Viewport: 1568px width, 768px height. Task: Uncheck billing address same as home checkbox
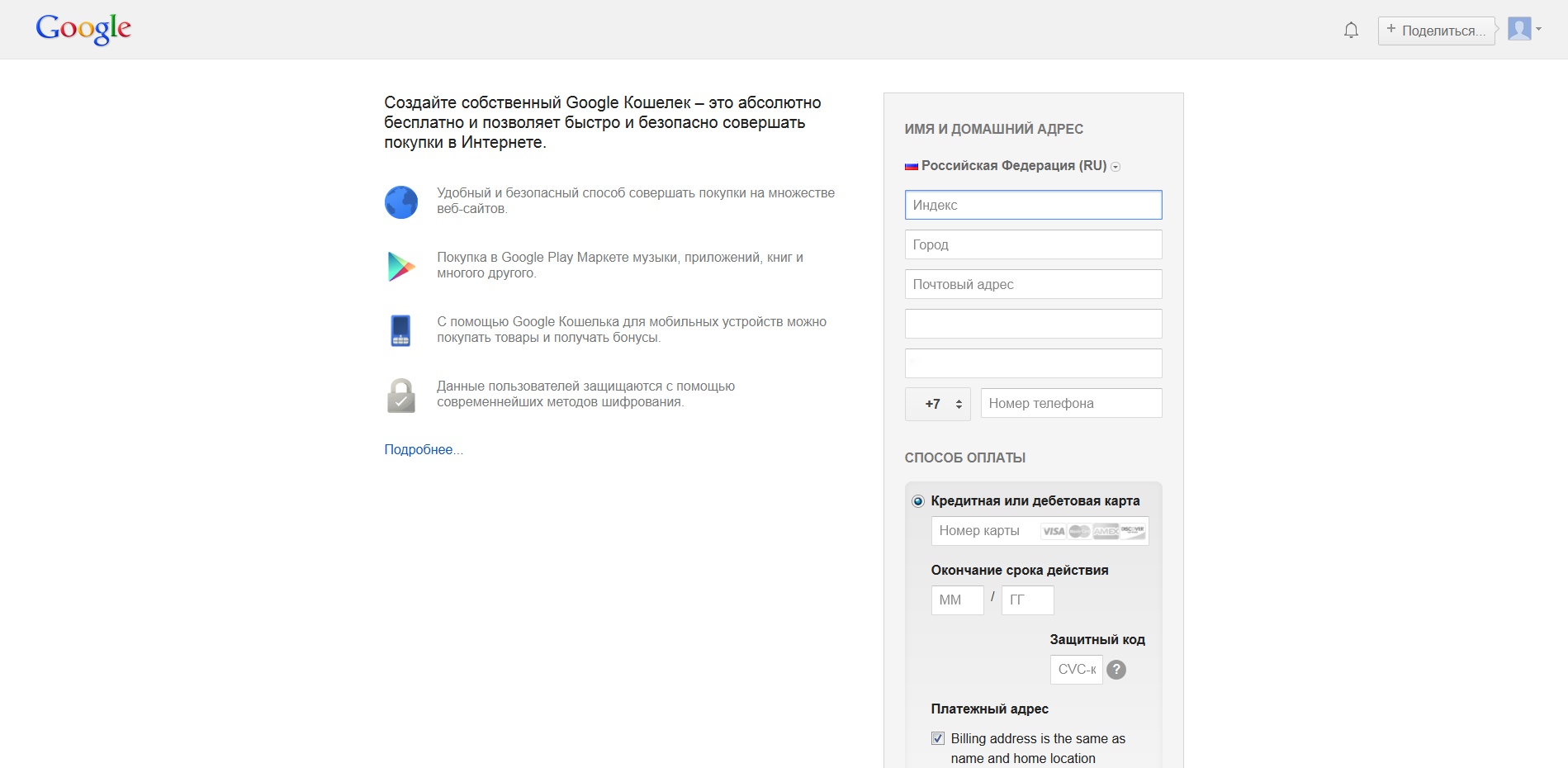[x=938, y=738]
